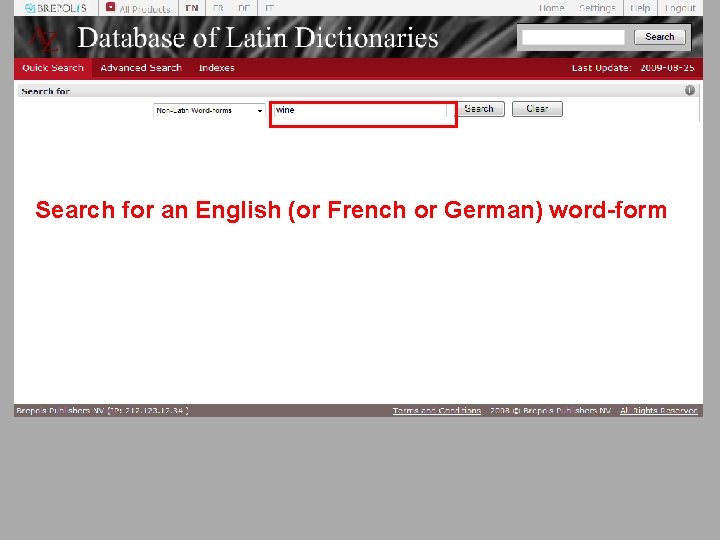This screenshot has width=720, height=540.
Task: Open Help link
Action: pyautogui.click(x=640, y=8)
